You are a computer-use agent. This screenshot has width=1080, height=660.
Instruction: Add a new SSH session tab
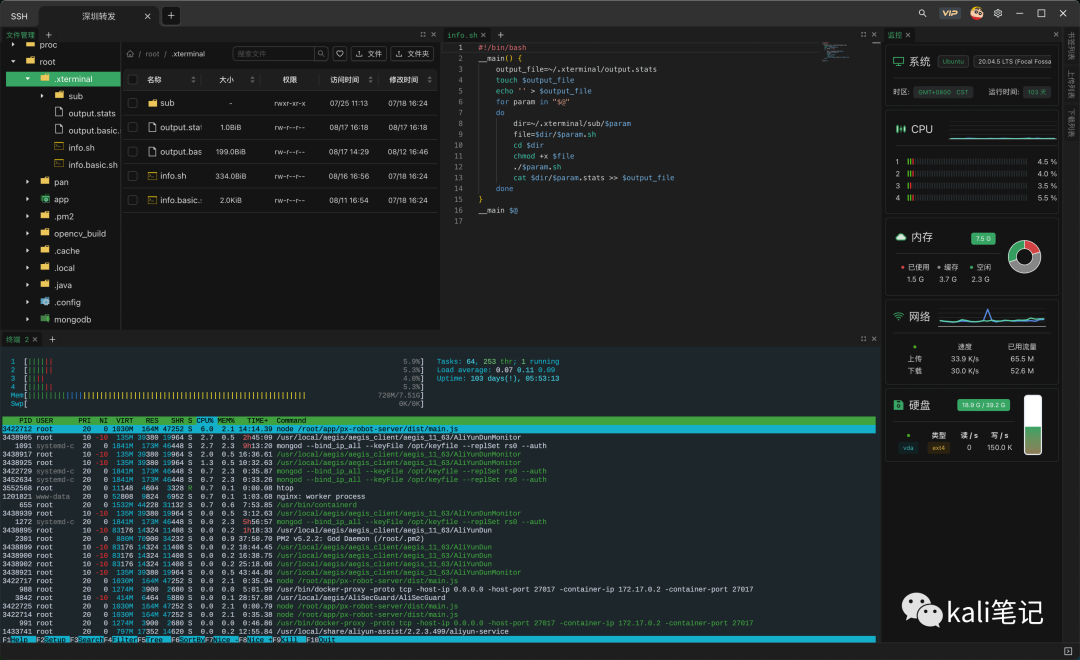(171, 15)
